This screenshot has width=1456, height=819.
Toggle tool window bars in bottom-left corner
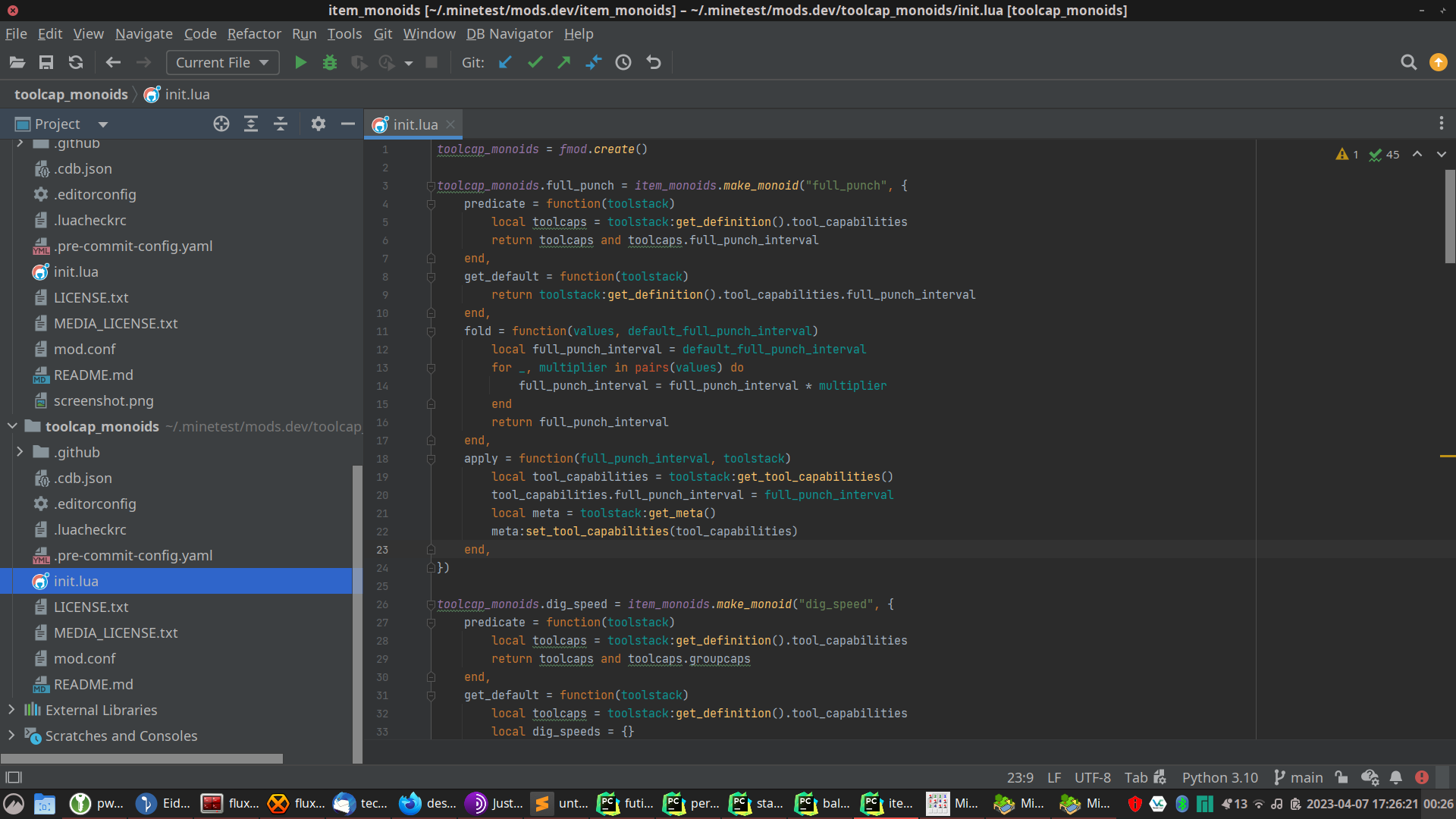[x=14, y=777]
